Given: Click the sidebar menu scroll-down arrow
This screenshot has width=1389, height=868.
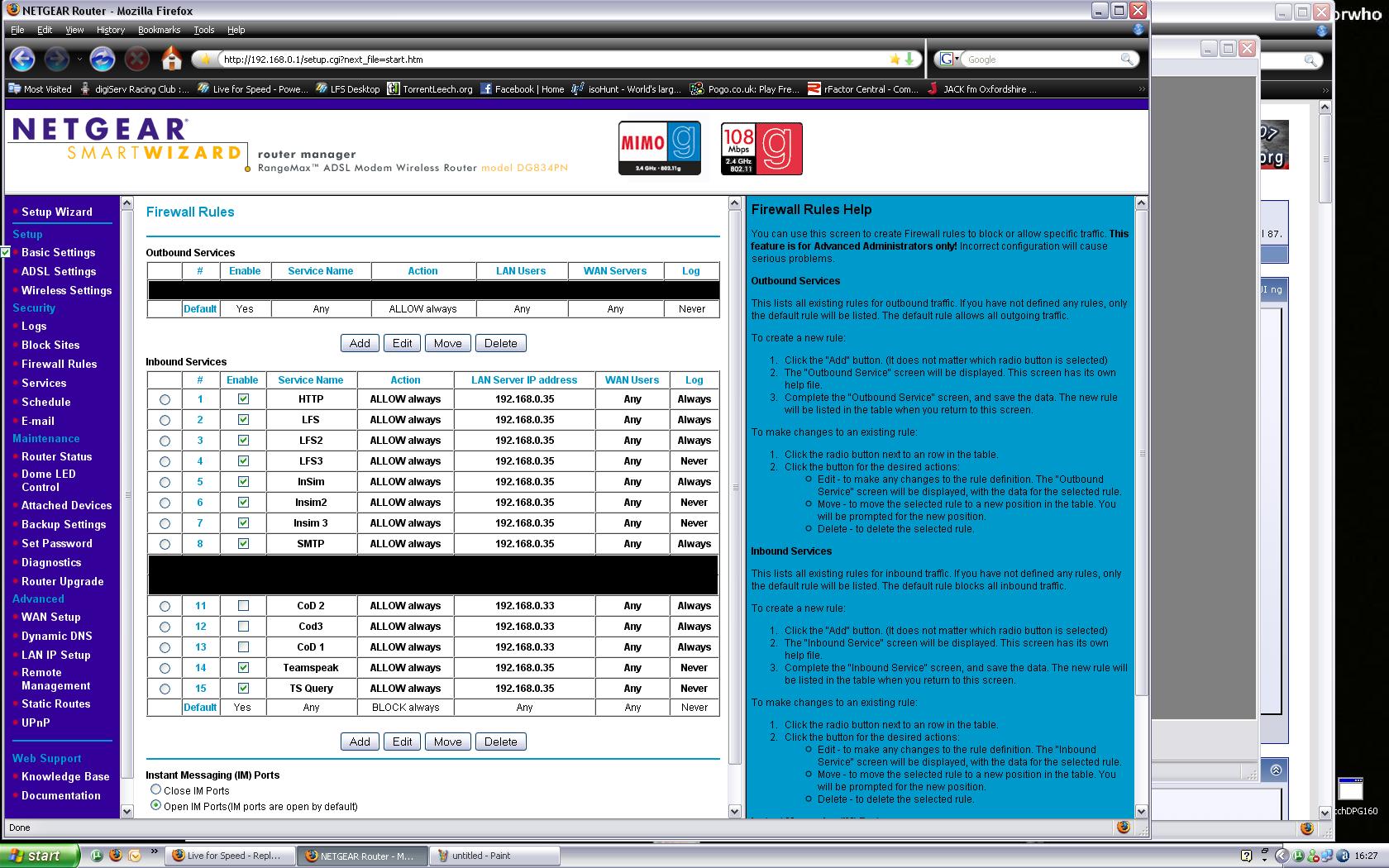Looking at the screenshot, I should tap(127, 811).
